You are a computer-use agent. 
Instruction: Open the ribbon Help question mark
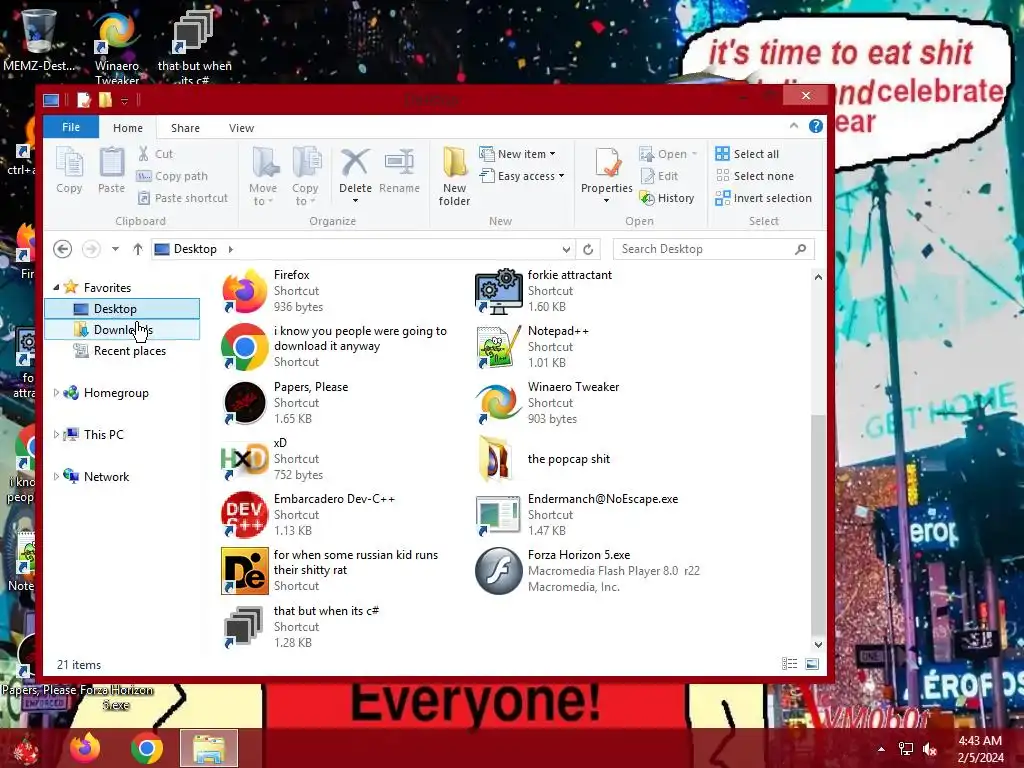click(x=816, y=126)
